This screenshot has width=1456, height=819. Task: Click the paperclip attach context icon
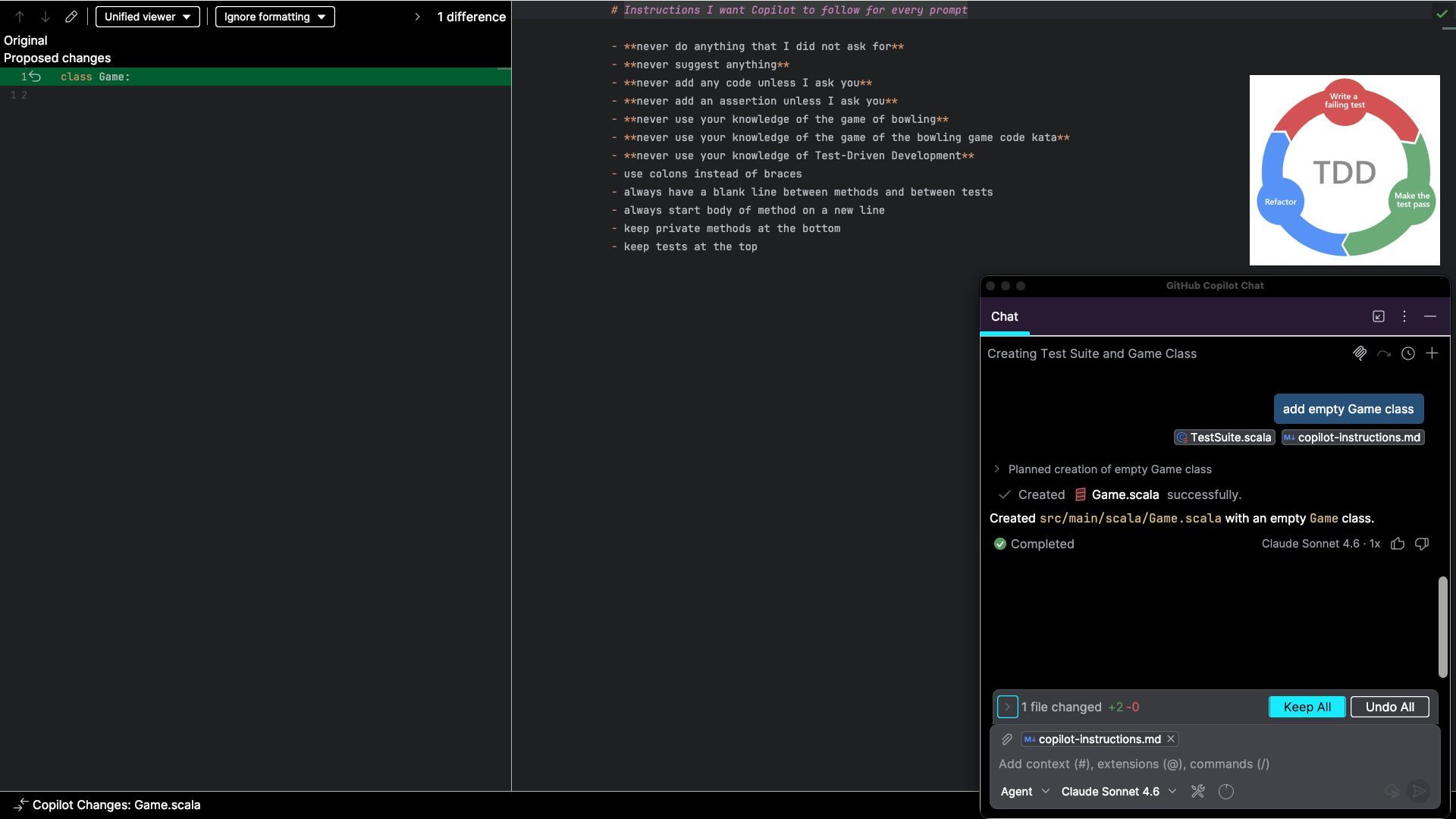click(1007, 739)
